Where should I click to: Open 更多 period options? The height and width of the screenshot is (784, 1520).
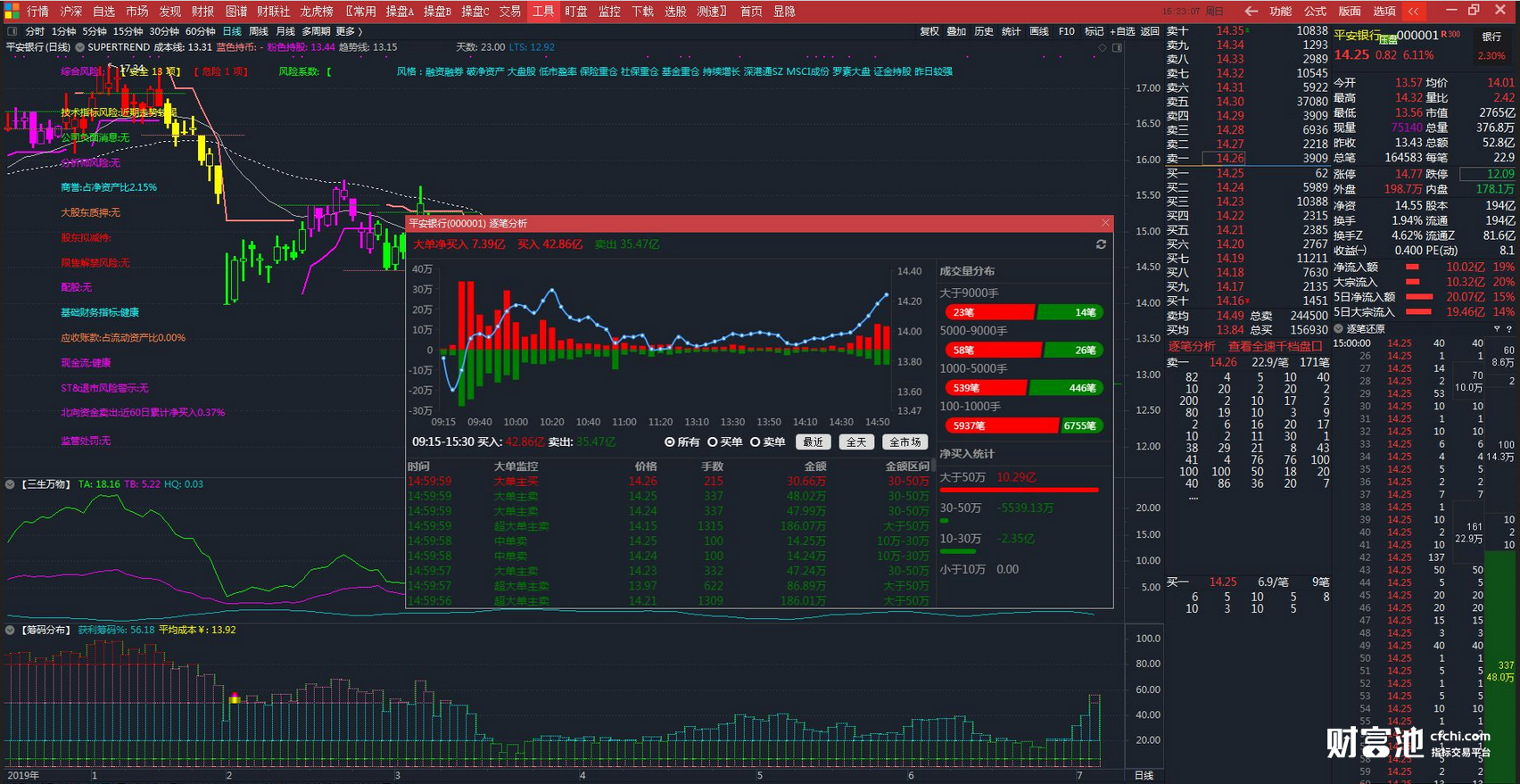click(349, 31)
